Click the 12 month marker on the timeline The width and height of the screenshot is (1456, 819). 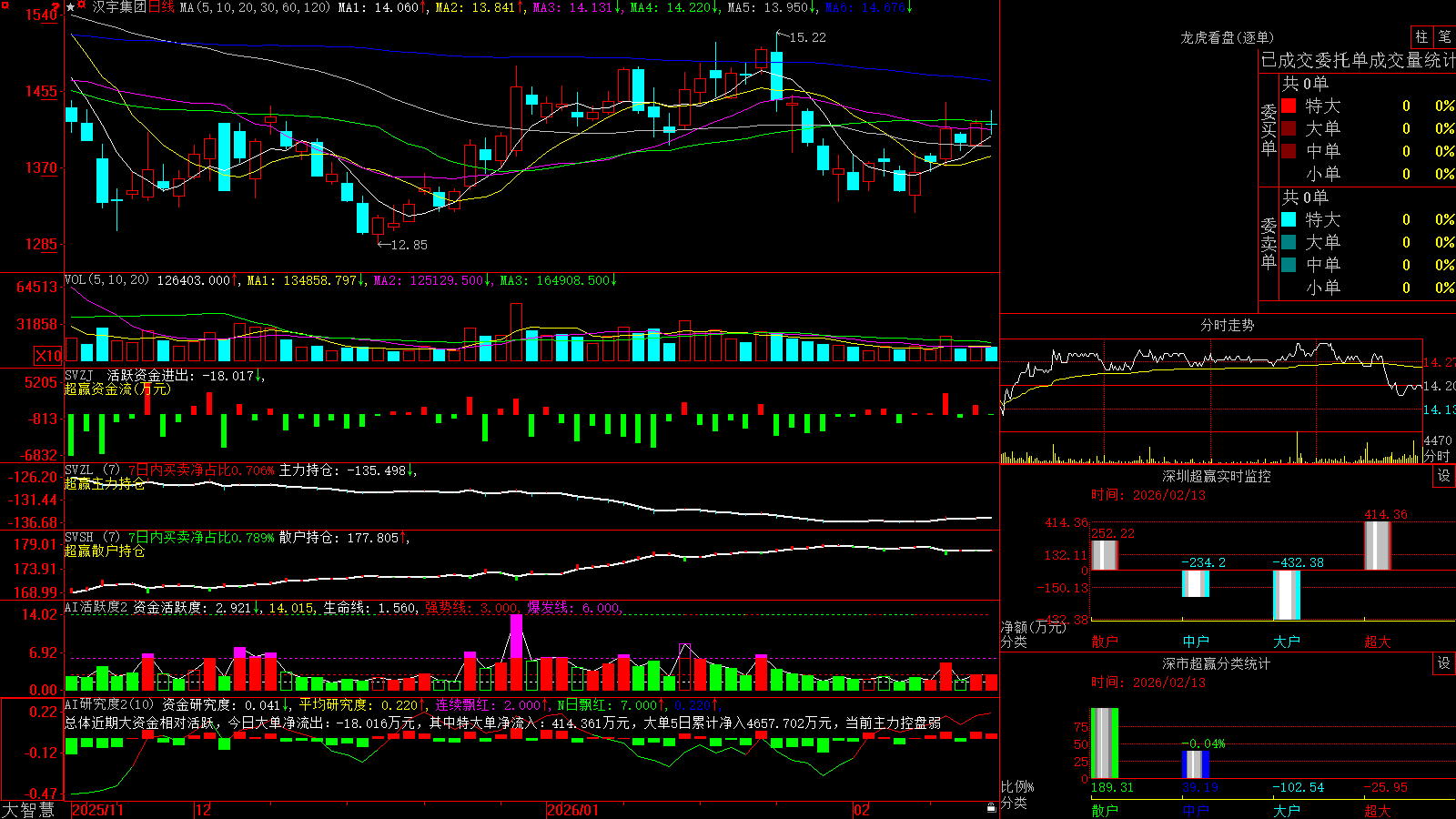tap(204, 810)
